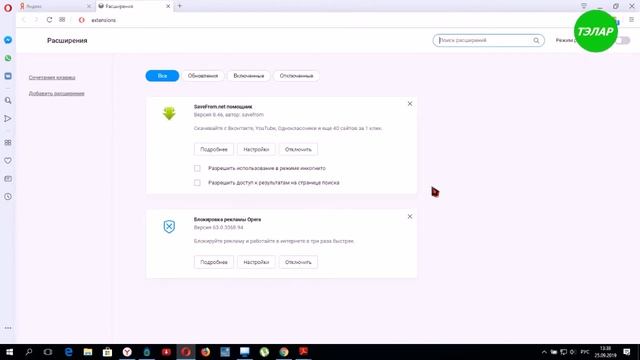The image size is (640, 360).
Task: Switch to Отключенные filter
Action: tap(296, 76)
